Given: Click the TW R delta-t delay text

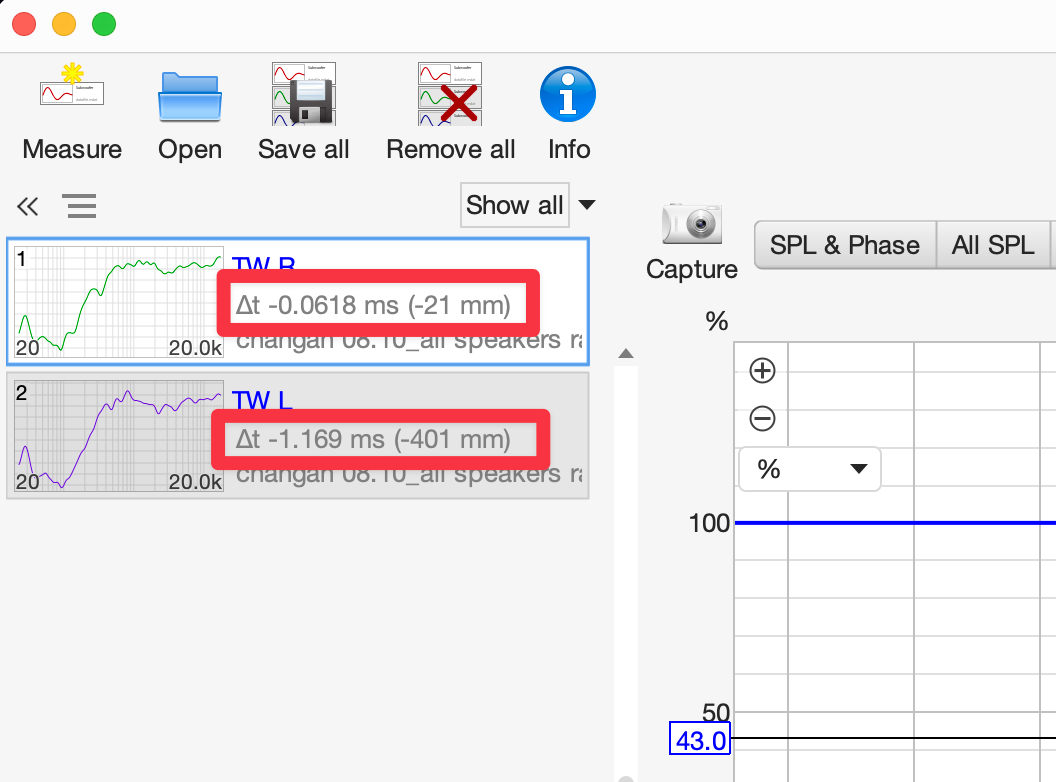Looking at the screenshot, I should pos(372,305).
